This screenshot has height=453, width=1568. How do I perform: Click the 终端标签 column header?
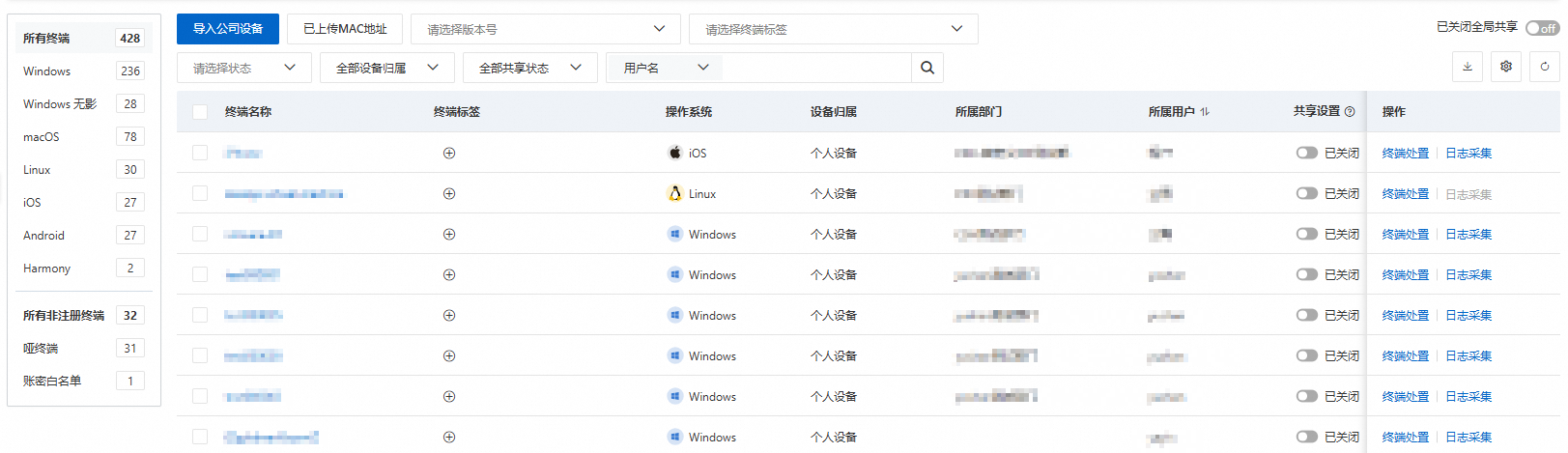pyautogui.click(x=457, y=112)
